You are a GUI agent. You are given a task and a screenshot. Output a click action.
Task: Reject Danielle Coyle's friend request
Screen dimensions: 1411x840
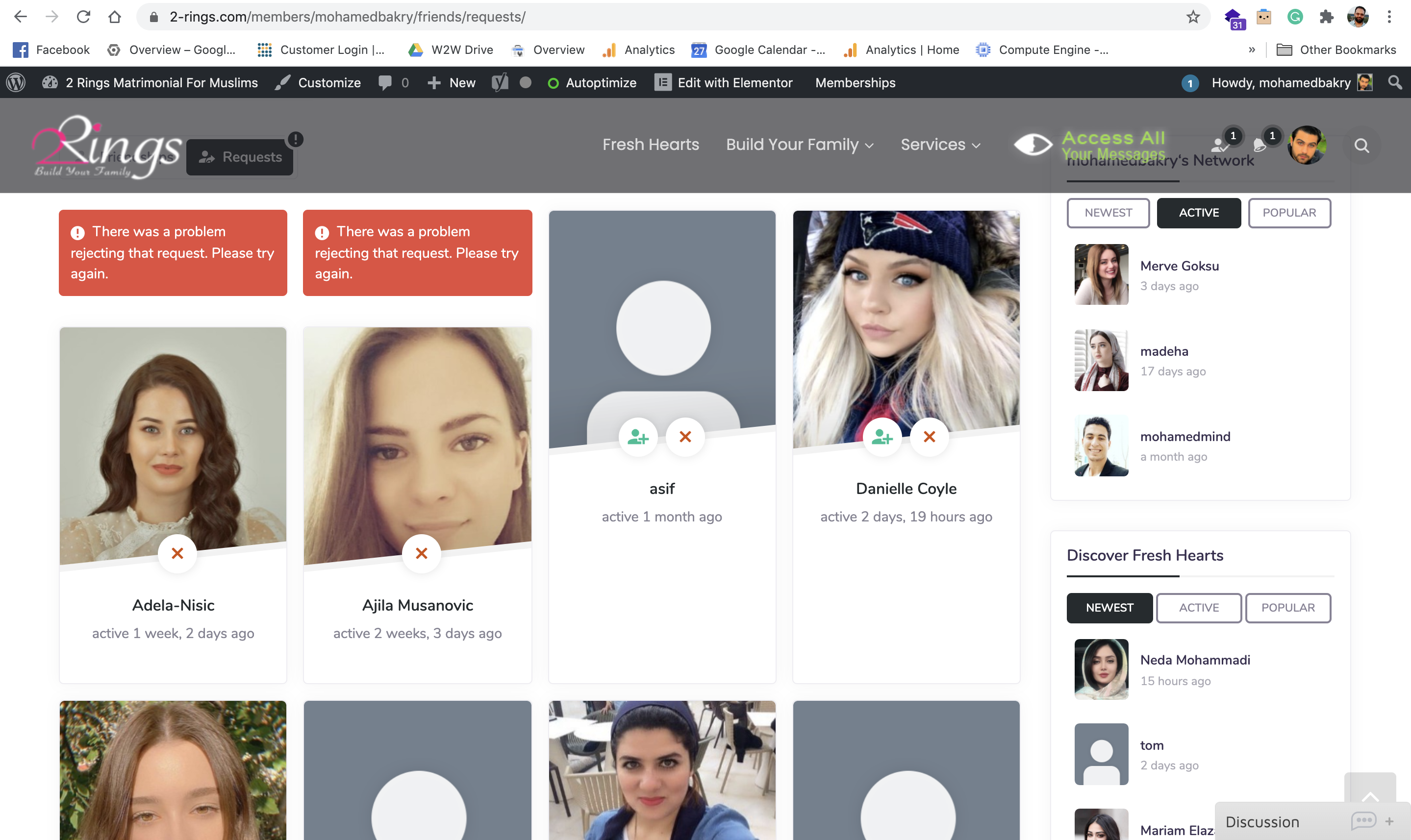tap(929, 436)
